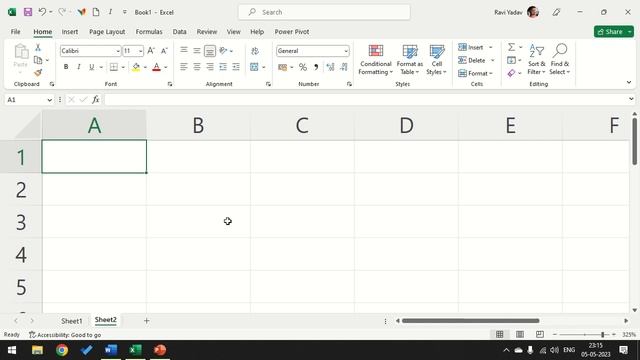Activate the Format Painter brush
Screen dimensions: 640x360
38,73
